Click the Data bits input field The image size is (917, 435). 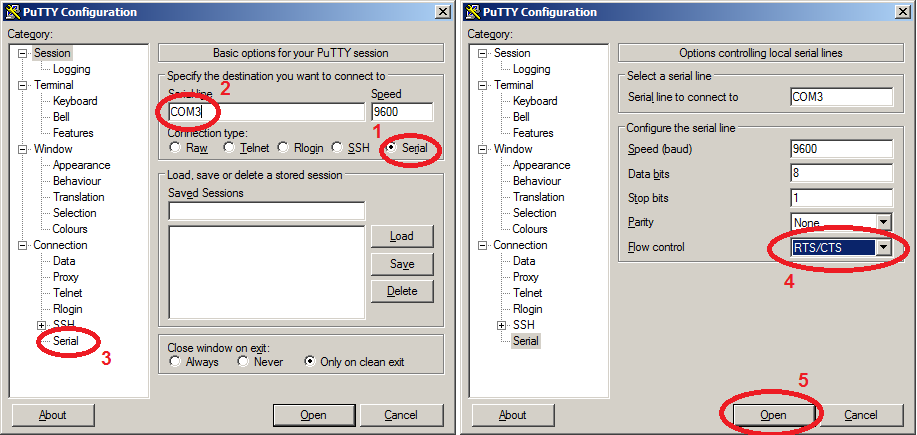tap(840, 173)
